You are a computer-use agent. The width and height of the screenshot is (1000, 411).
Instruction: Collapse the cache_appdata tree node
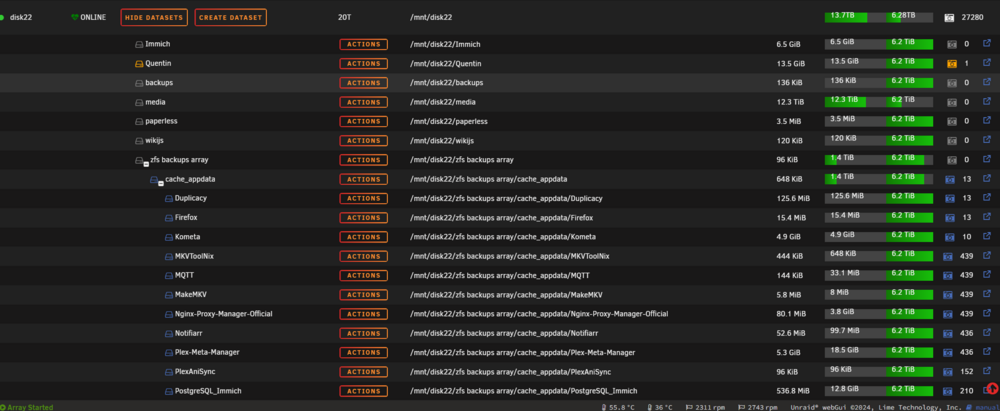[x=161, y=183]
